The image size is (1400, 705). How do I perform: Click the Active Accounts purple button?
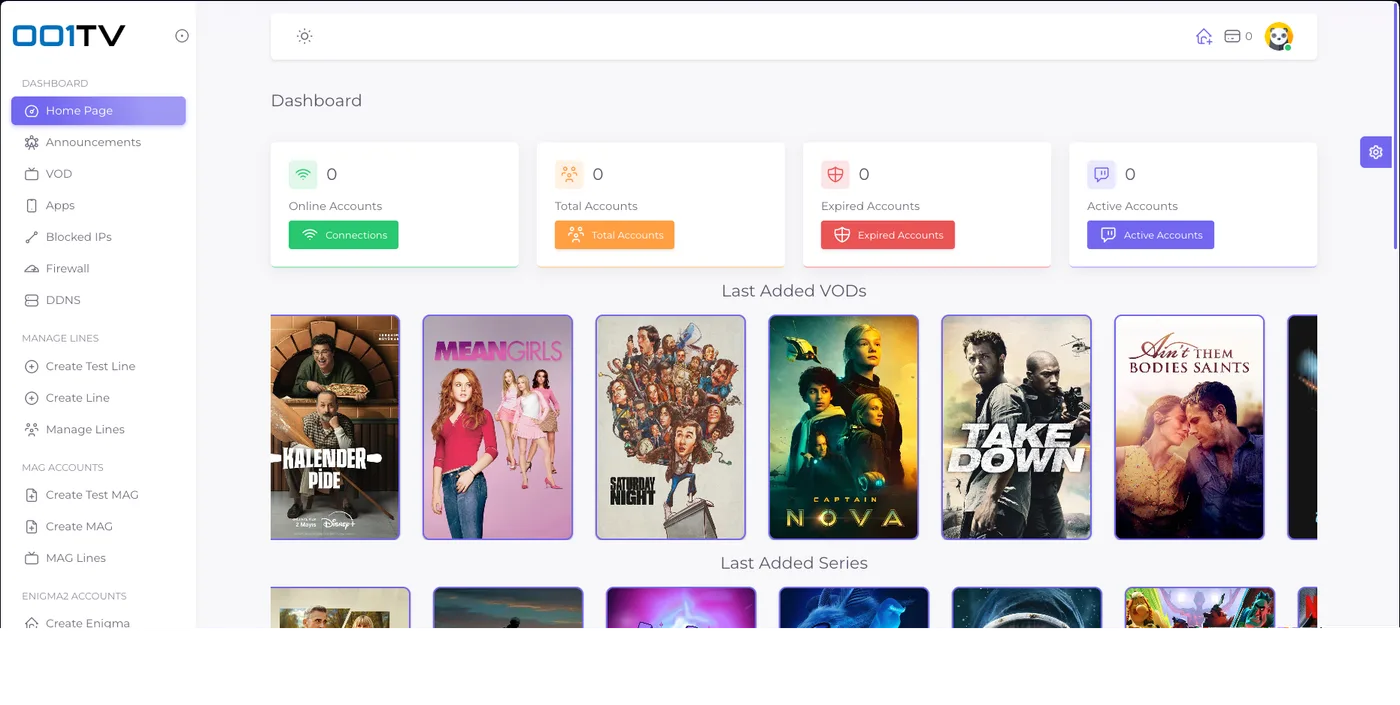pyautogui.click(x=1151, y=235)
